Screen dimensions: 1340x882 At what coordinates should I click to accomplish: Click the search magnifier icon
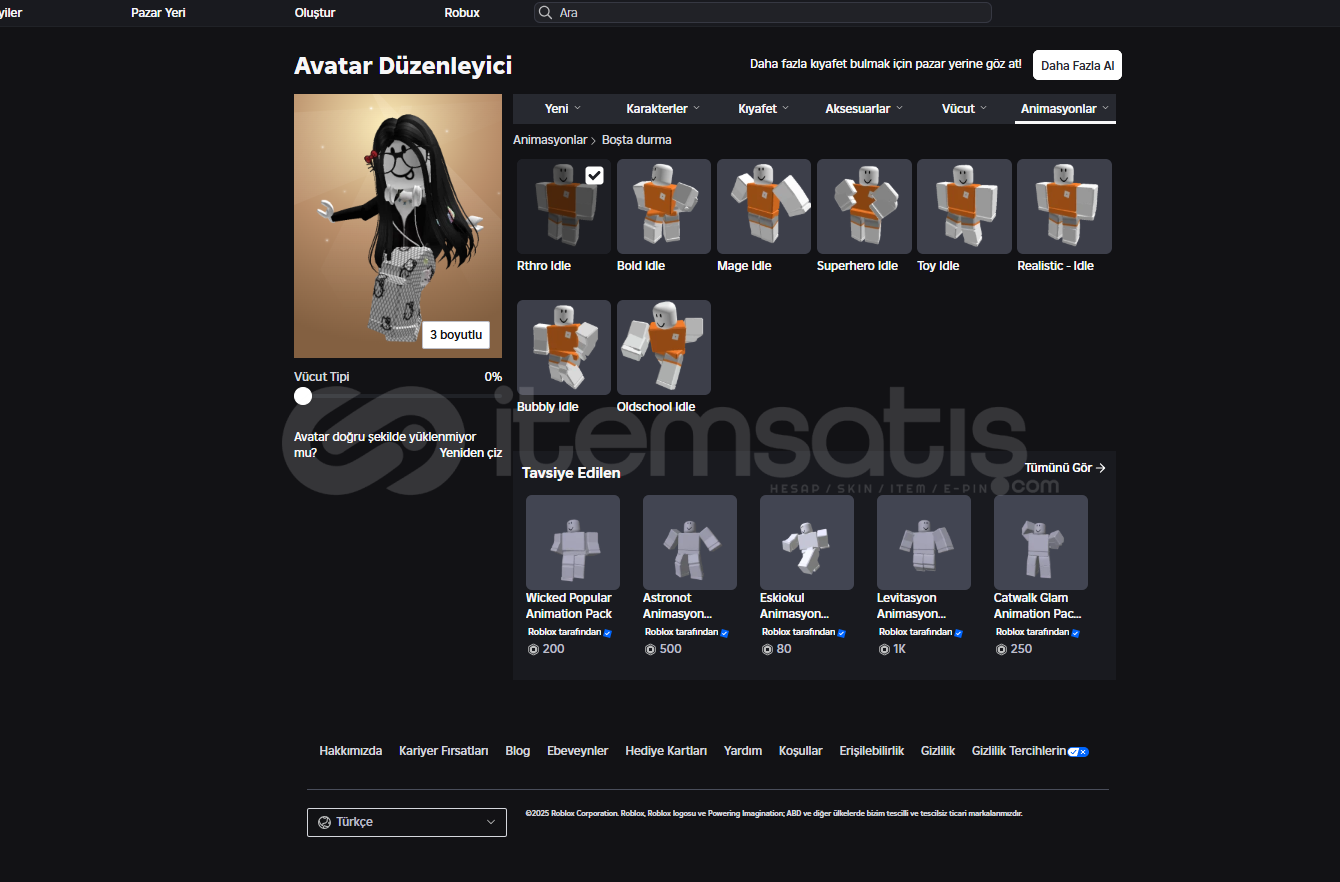pos(545,13)
